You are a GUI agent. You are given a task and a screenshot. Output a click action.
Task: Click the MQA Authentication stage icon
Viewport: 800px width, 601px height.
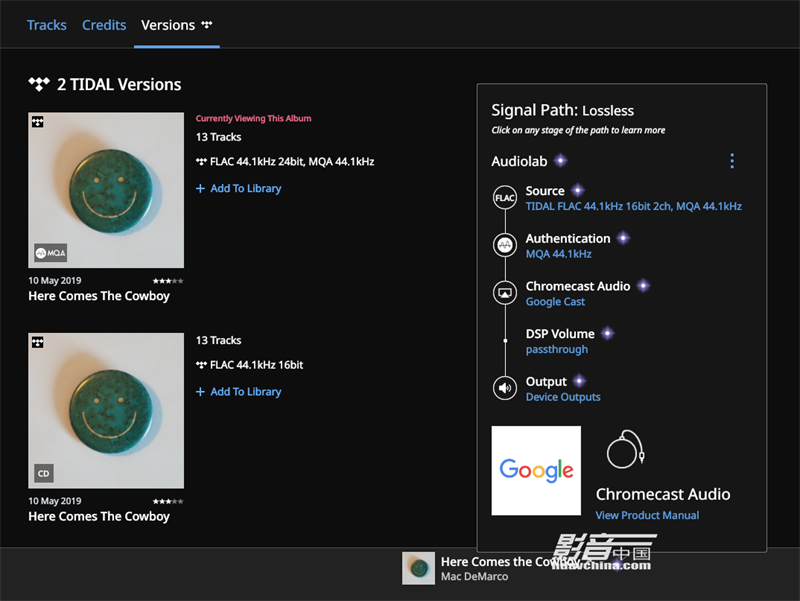[505, 245]
